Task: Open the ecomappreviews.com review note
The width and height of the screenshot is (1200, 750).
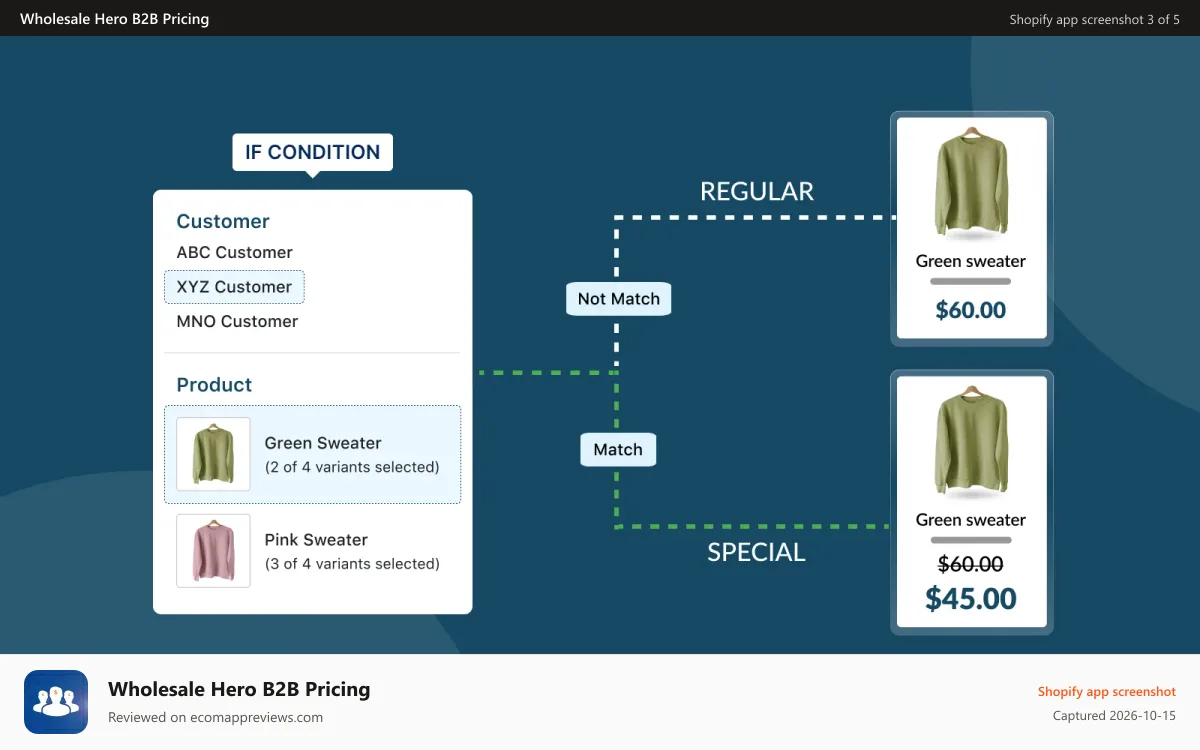Action: coord(216,717)
